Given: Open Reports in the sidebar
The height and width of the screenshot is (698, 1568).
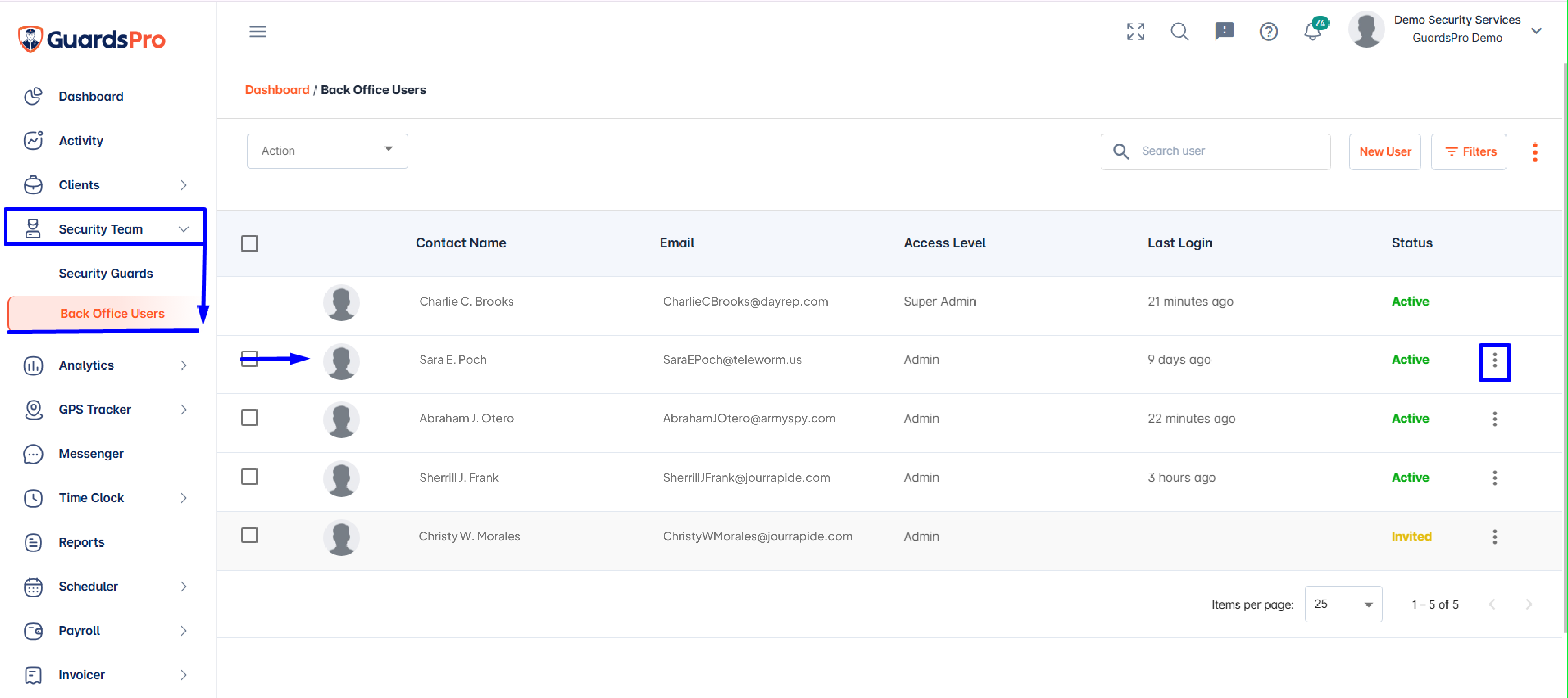Looking at the screenshot, I should [81, 542].
